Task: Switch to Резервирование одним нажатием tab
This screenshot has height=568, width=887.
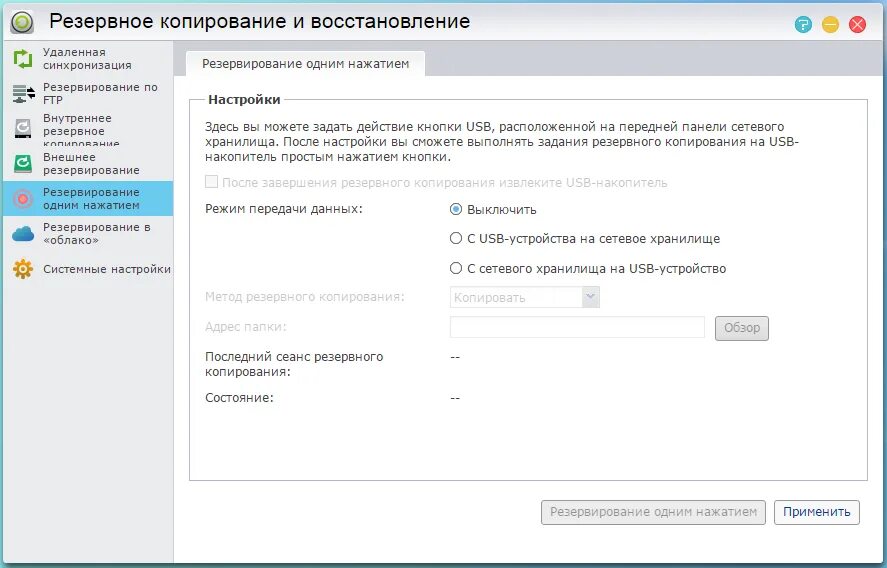Action: (305, 64)
